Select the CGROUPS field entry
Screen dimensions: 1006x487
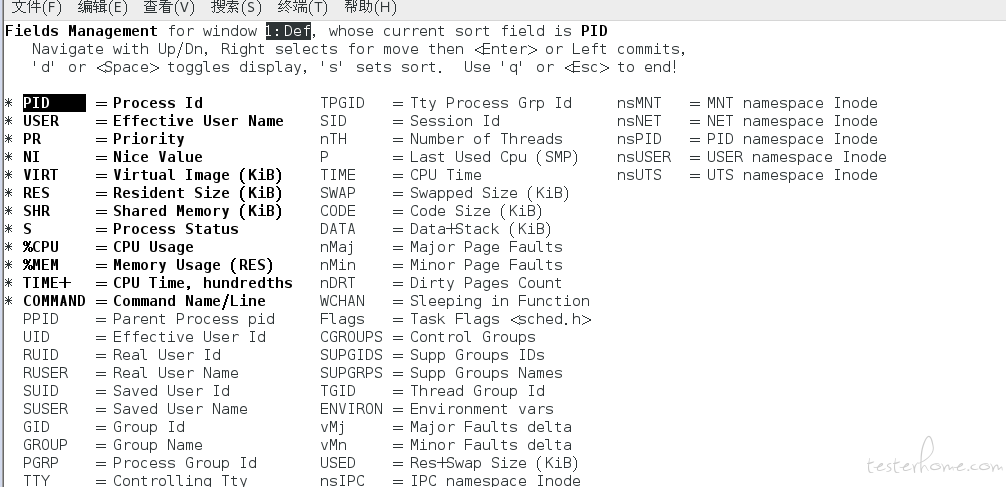coord(427,337)
